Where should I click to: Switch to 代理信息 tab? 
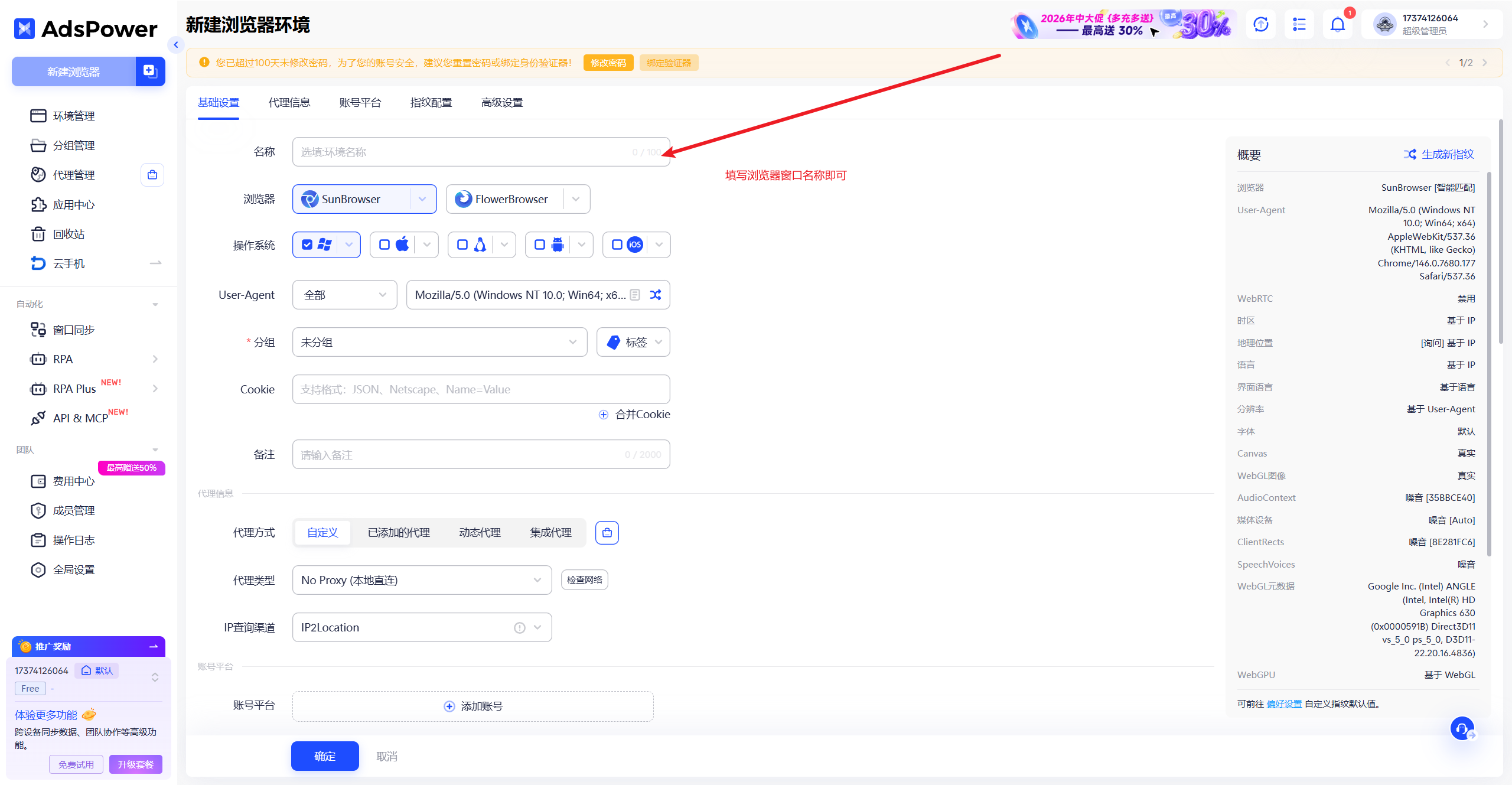pos(289,103)
